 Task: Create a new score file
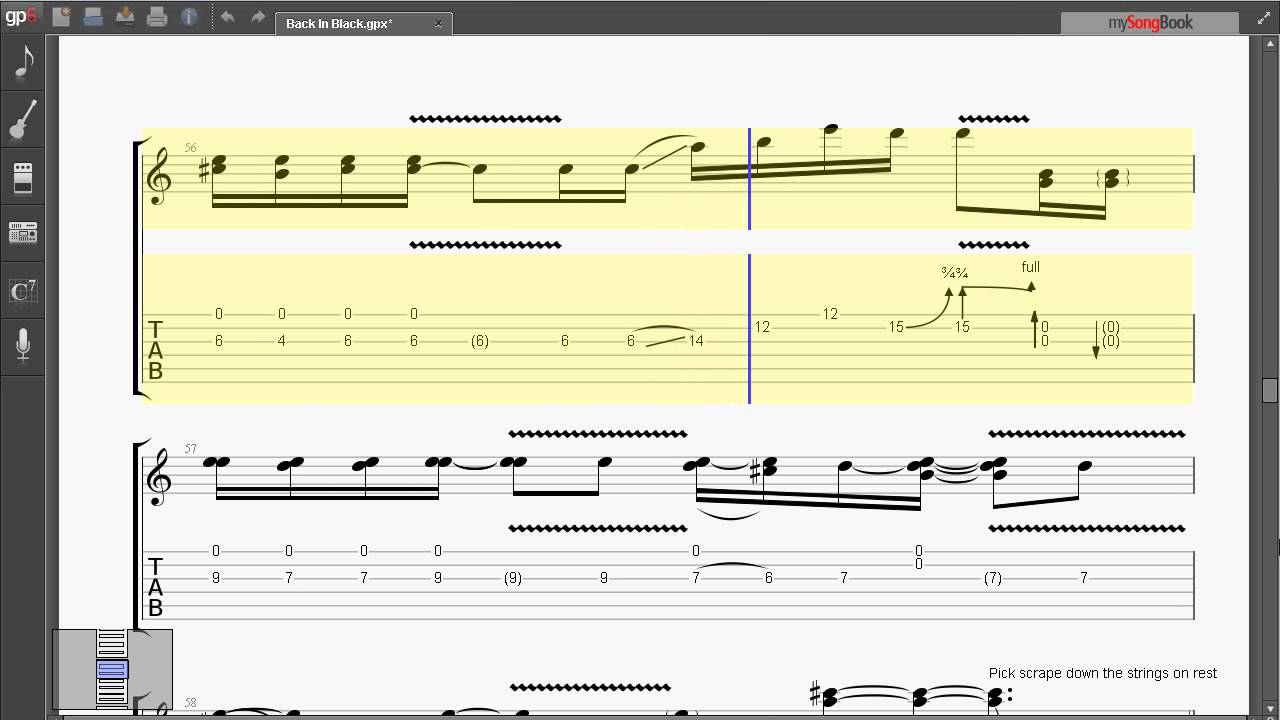[61, 16]
